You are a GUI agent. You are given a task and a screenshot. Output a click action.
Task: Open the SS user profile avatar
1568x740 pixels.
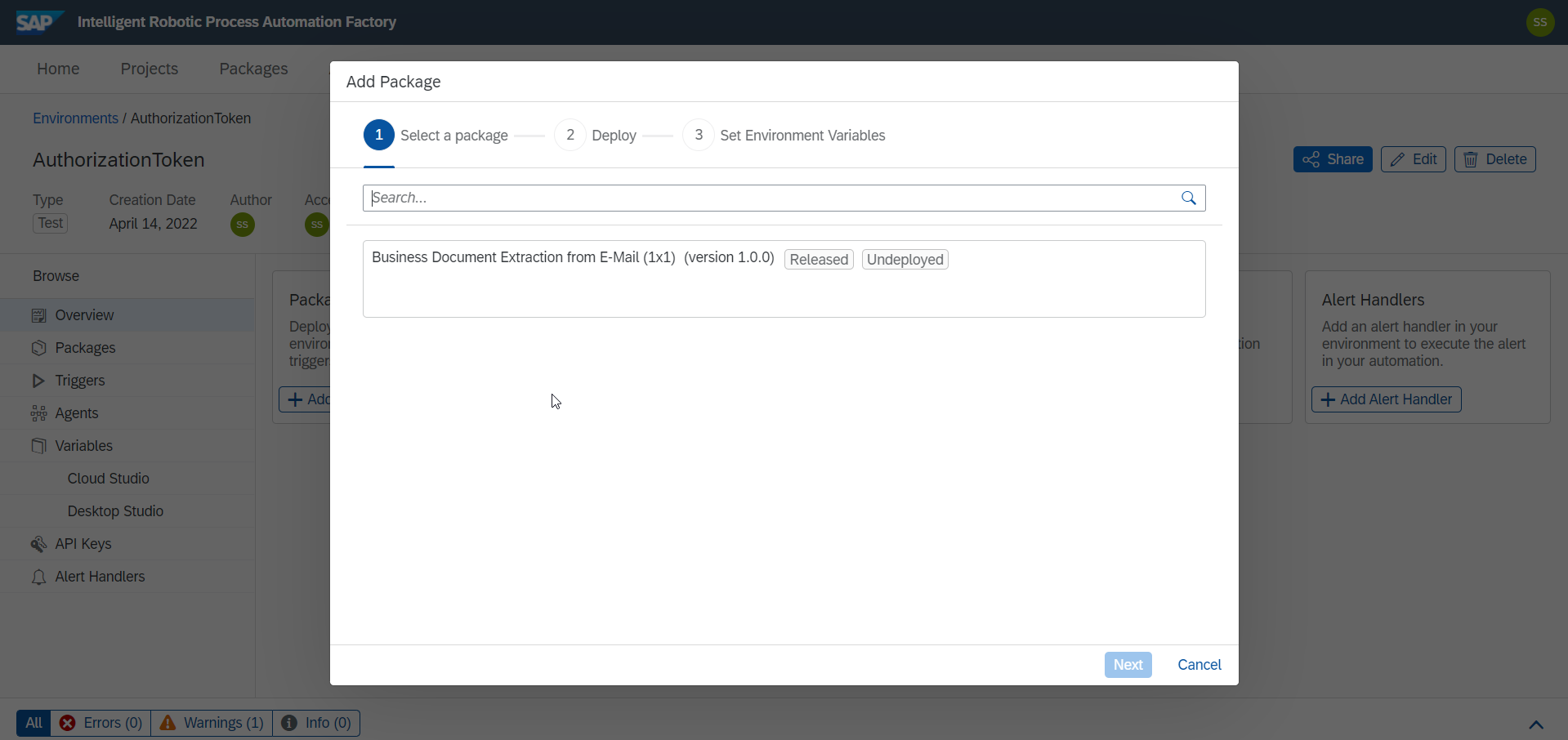click(1539, 22)
